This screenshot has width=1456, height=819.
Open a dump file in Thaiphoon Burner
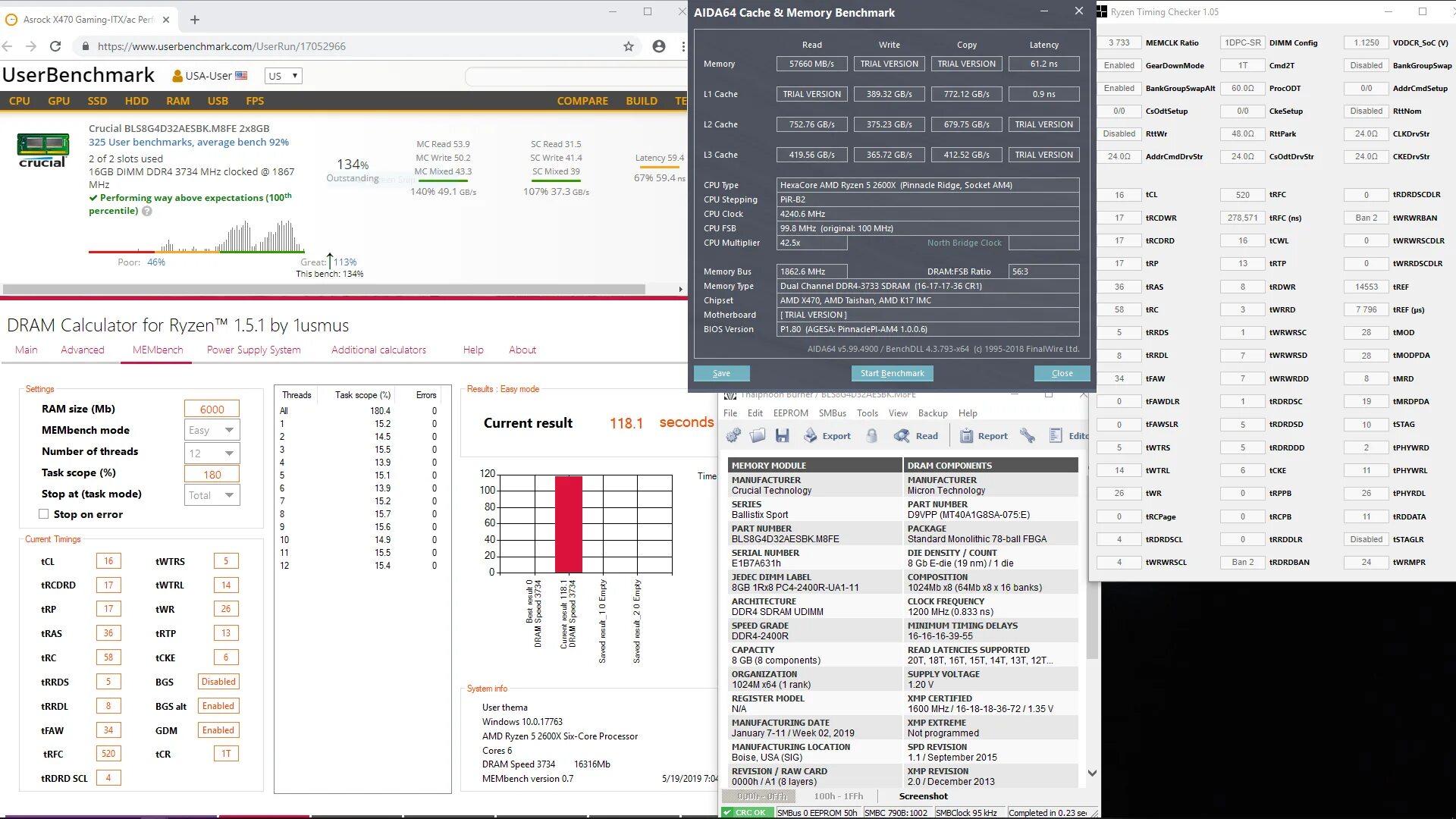(758, 436)
